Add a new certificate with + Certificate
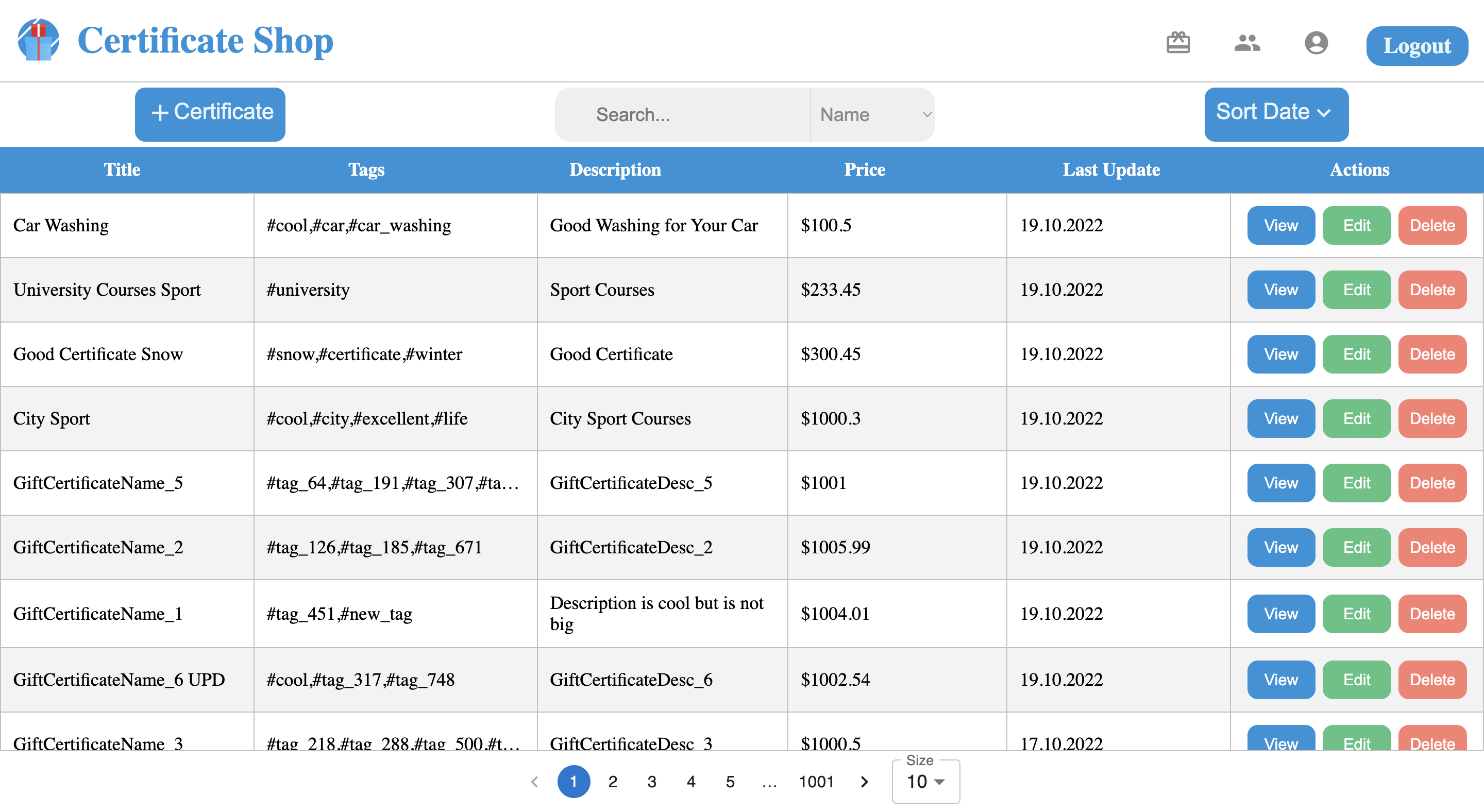 pyautogui.click(x=210, y=113)
